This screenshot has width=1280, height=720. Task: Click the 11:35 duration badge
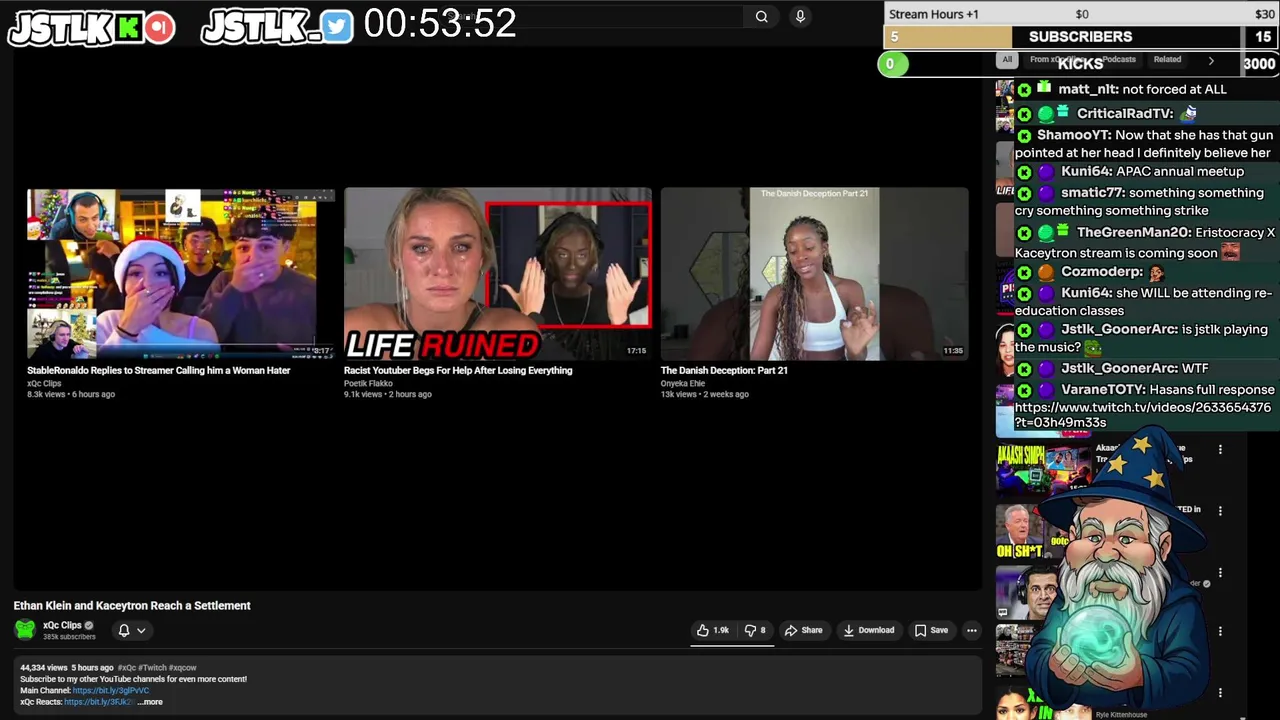click(x=953, y=351)
